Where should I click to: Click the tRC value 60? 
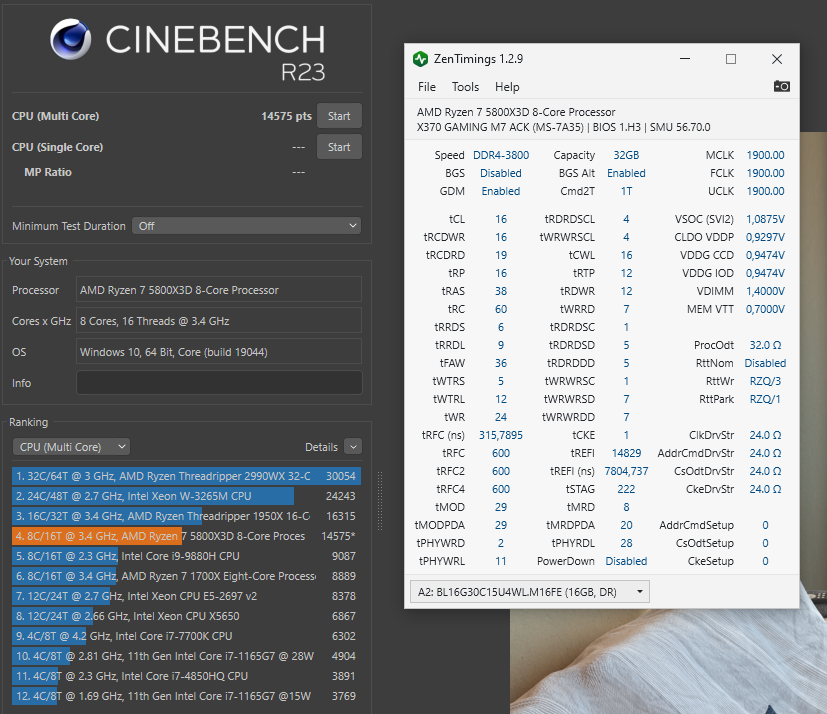(501, 309)
